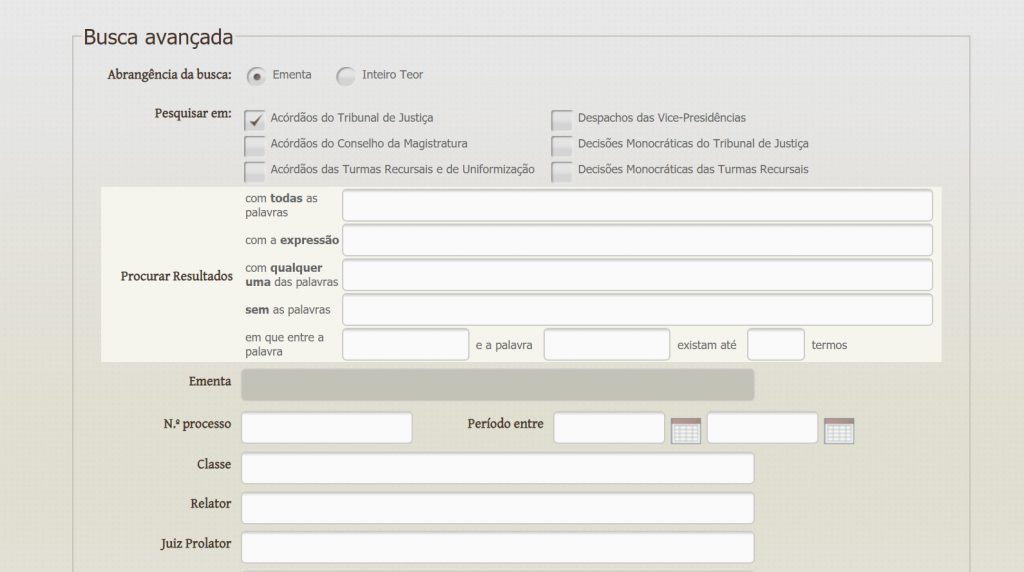1024x572 pixels.
Task: Check Decisões Monocráticas do Tribunal de Justiça
Action: [x=562, y=145]
